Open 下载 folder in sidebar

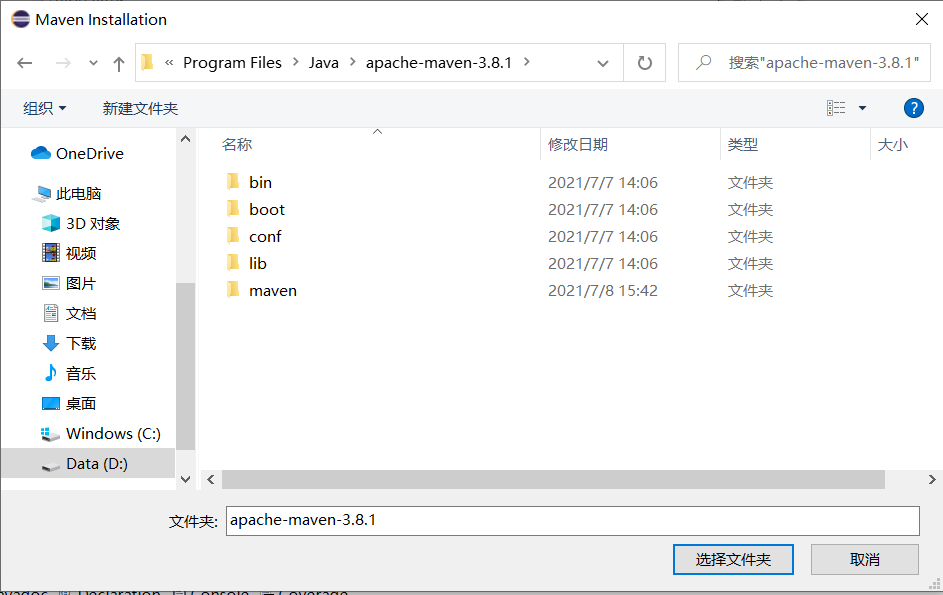pyautogui.click(x=69, y=344)
